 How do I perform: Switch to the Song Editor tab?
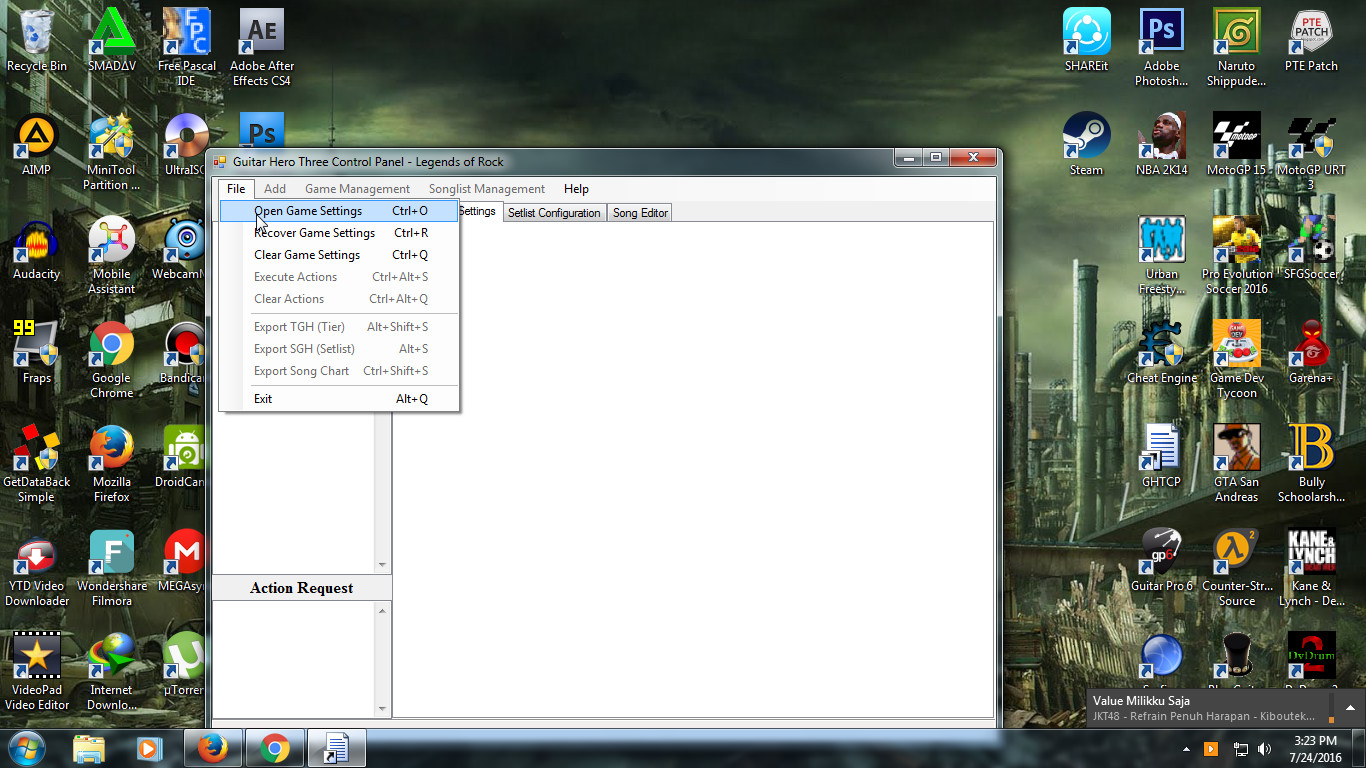click(x=640, y=213)
